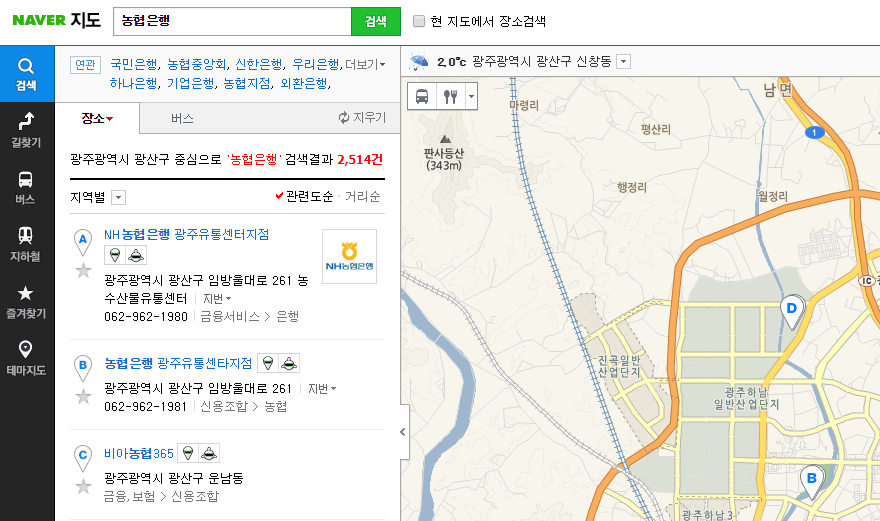Image resolution: width=880 pixels, height=521 pixels.
Task: Click phone number 062-962-1980
Action: click(x=146, y=317)
